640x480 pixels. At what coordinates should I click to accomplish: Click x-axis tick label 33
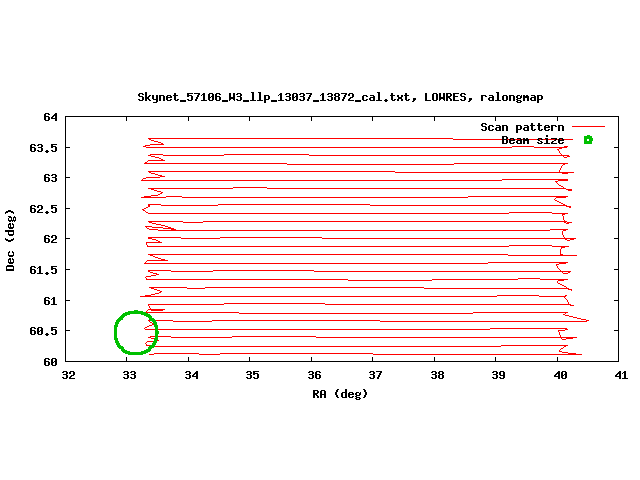[x=129, y=375]
